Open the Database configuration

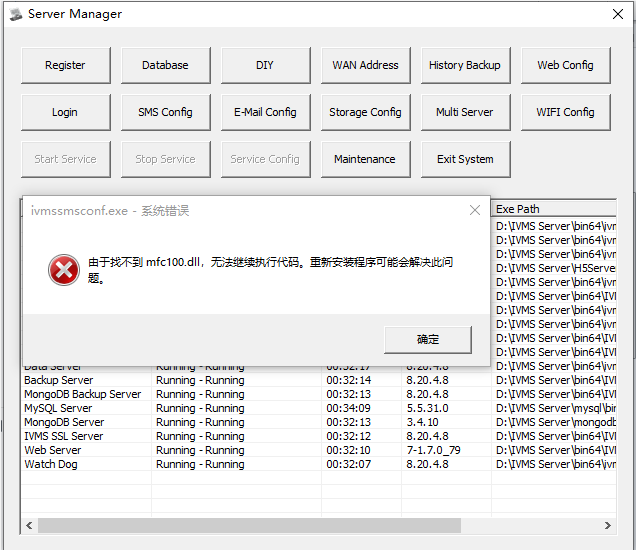tap(165, 65)
